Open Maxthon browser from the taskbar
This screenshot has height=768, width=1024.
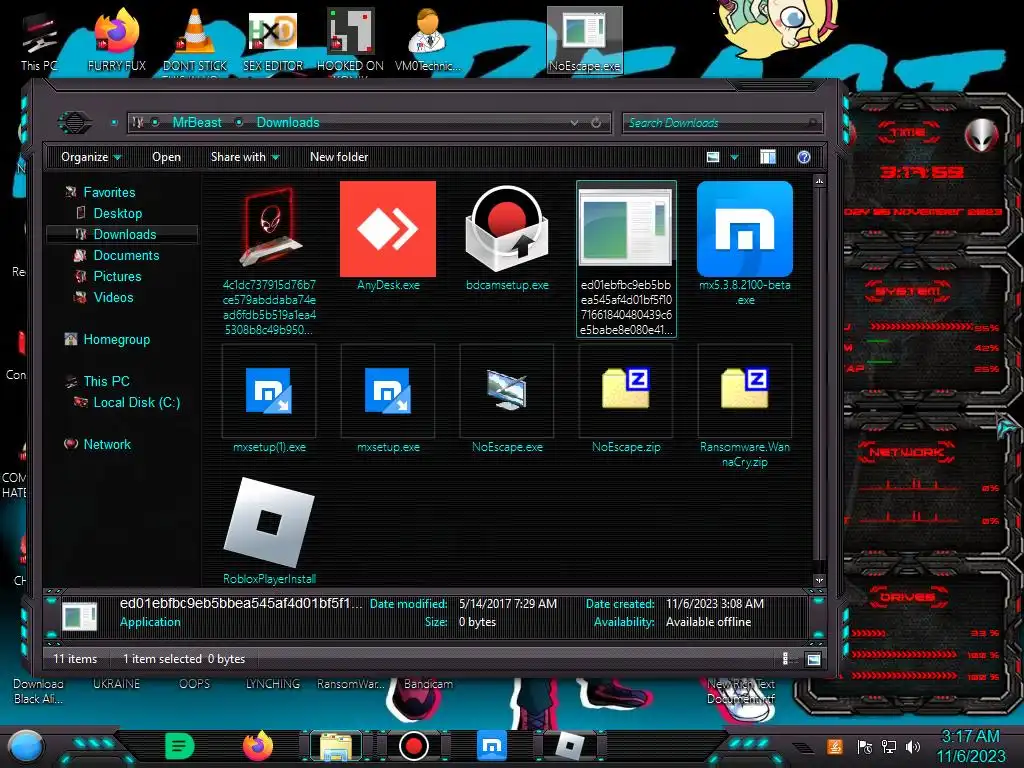[492, 746]
